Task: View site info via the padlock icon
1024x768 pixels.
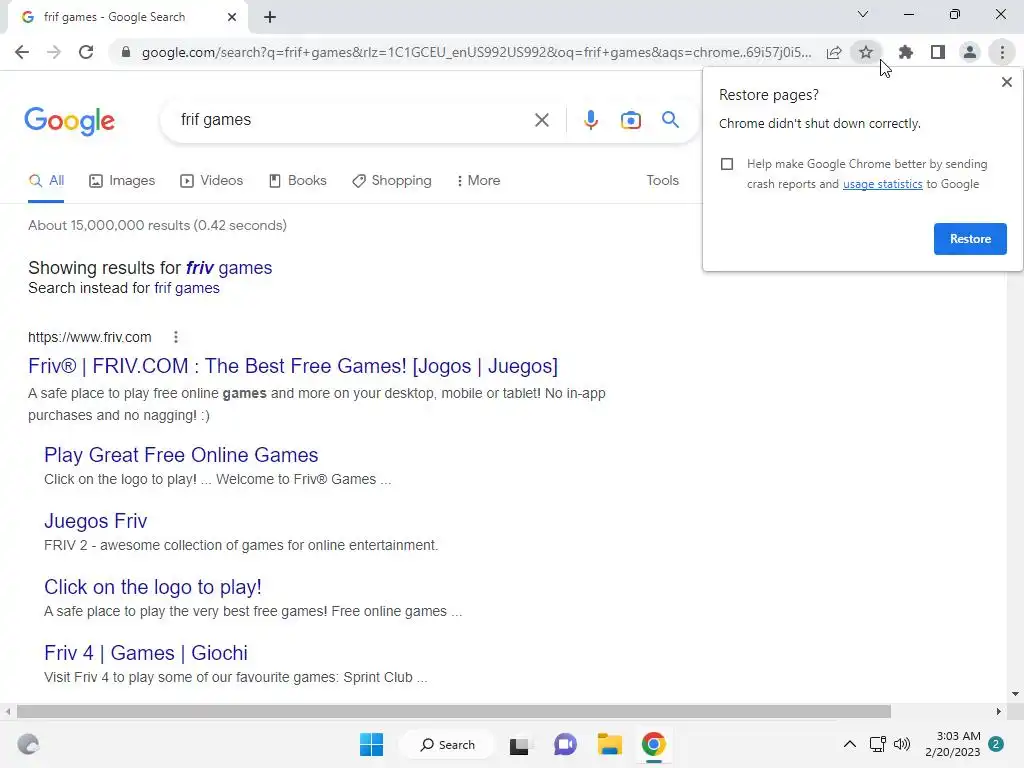Action: (x=126, y=52)
